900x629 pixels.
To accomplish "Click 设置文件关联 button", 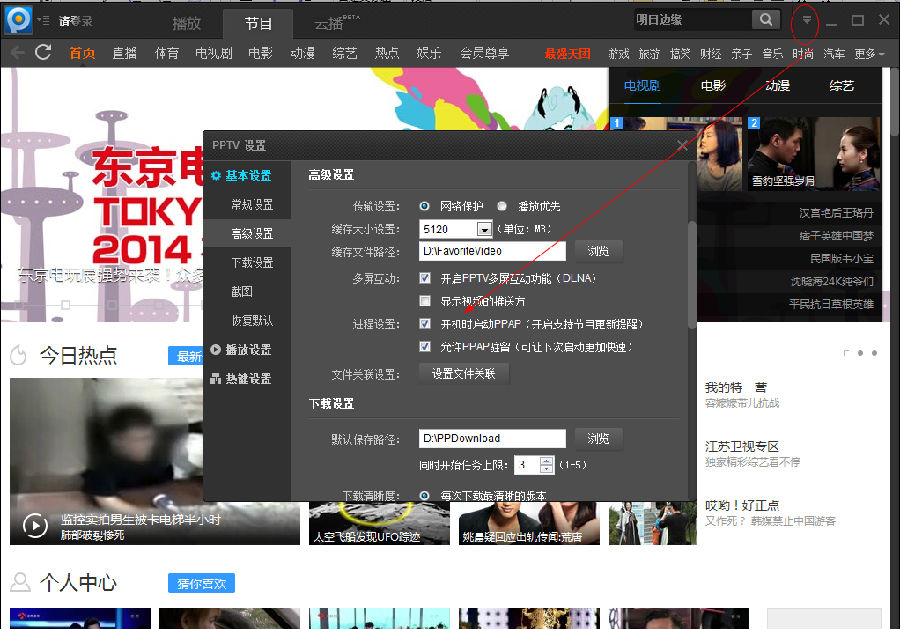I will coord(463,374).
